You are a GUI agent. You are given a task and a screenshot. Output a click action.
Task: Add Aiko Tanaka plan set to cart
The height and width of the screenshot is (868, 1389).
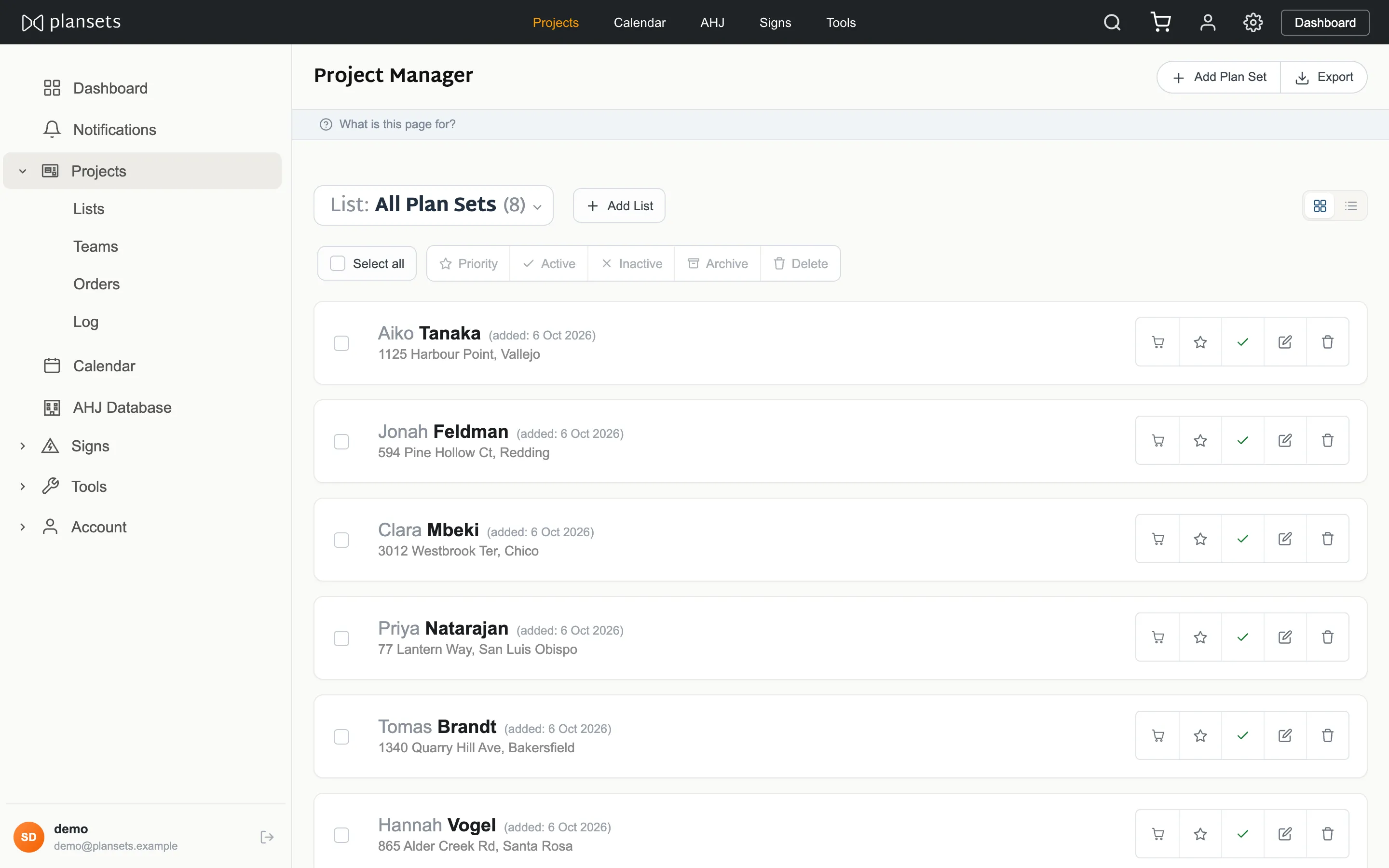coord(1157,342)
